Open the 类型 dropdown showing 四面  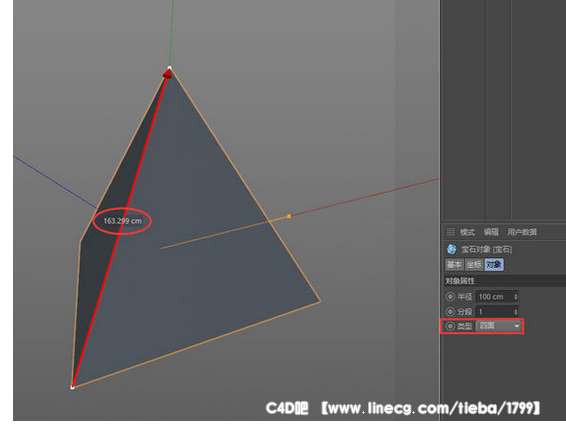(499, 326)
